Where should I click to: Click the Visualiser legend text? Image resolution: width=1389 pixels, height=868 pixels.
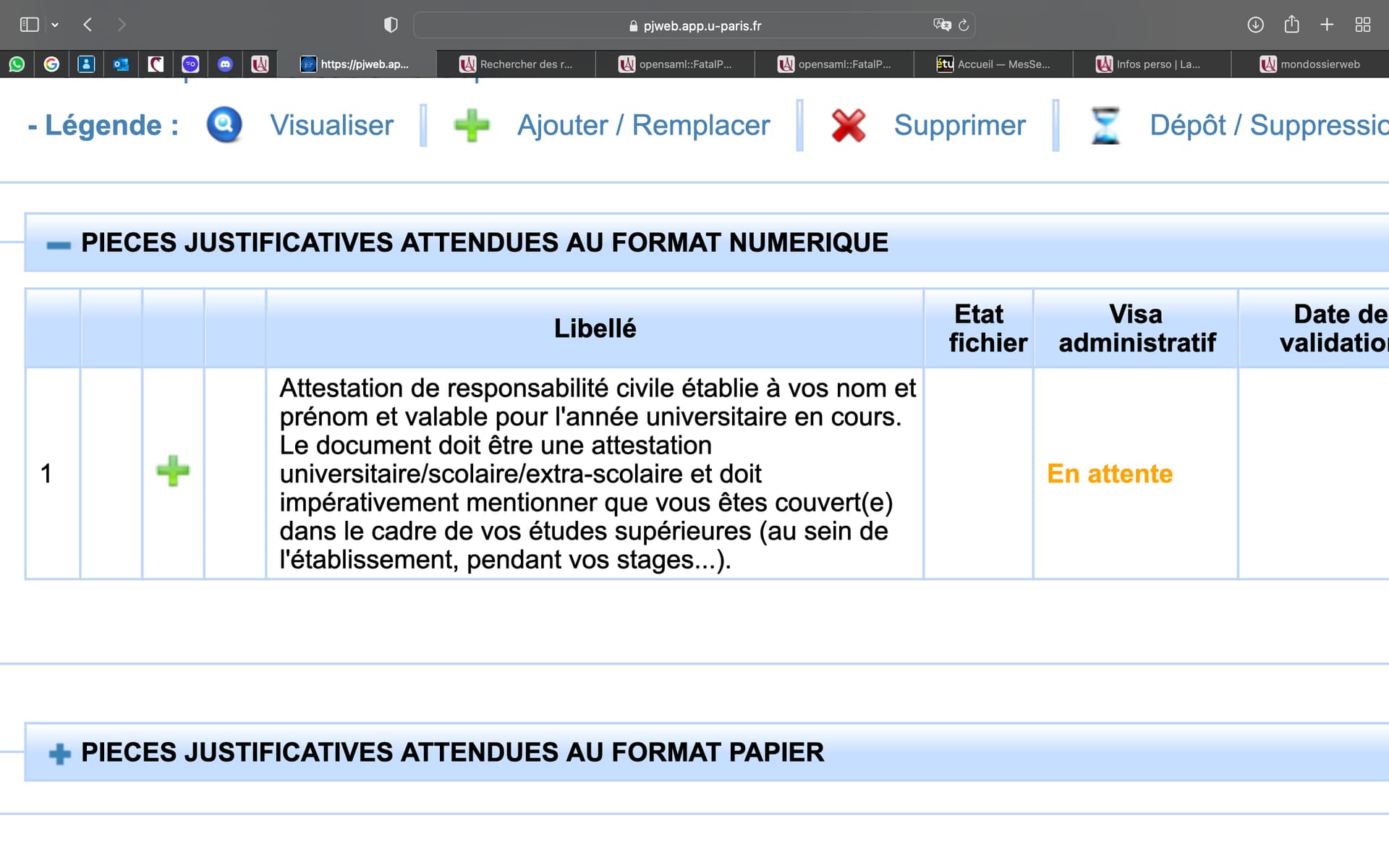pos(332,125)
